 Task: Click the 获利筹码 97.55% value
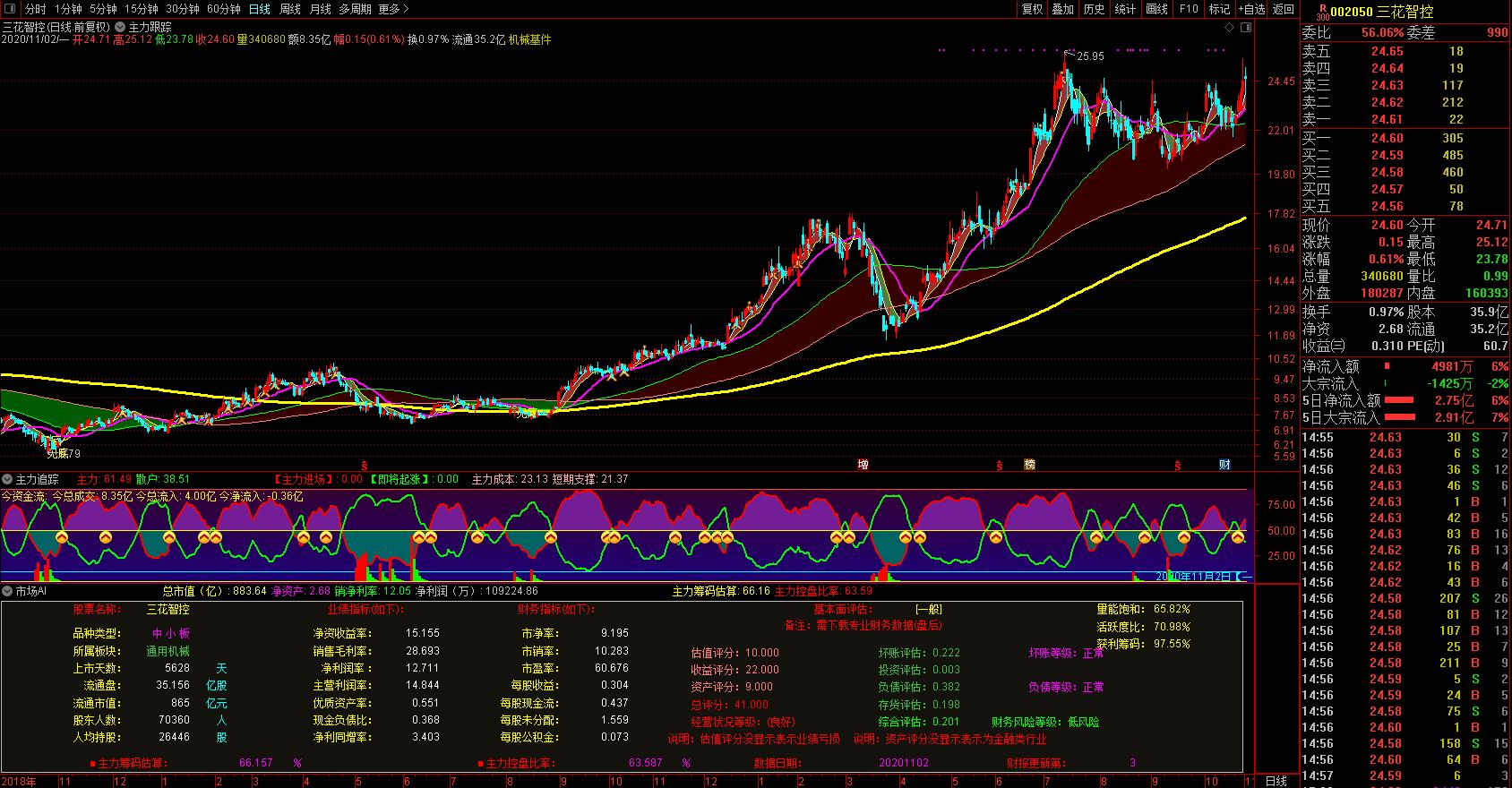[x=1172, y=643]
